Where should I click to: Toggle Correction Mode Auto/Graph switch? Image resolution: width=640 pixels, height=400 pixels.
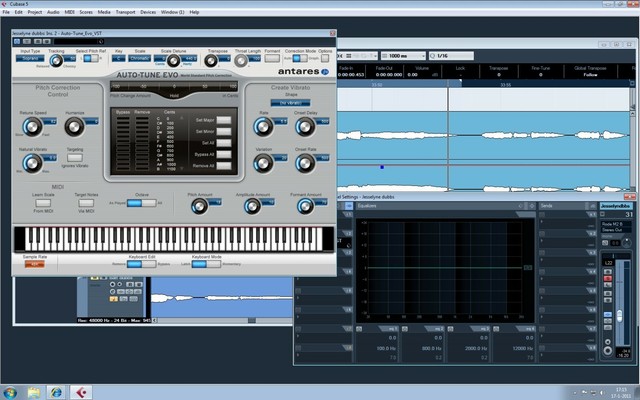pyautogui.click(x=300, y=58)
